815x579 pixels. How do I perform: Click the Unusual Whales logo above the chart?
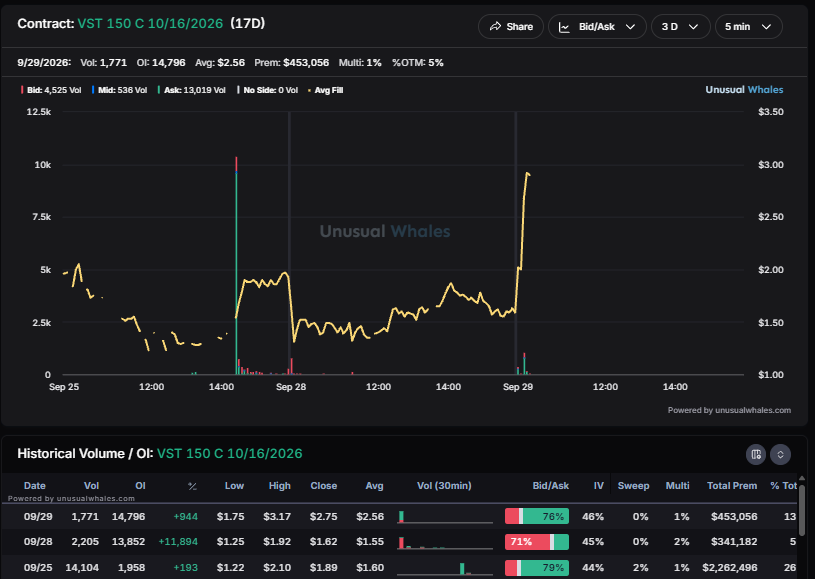(744, 89)
